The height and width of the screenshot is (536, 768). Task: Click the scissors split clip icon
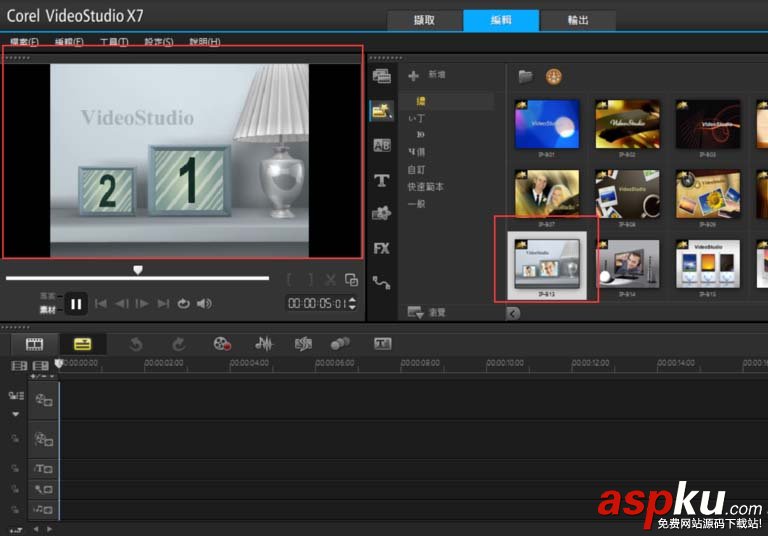(x=331, y=280)
